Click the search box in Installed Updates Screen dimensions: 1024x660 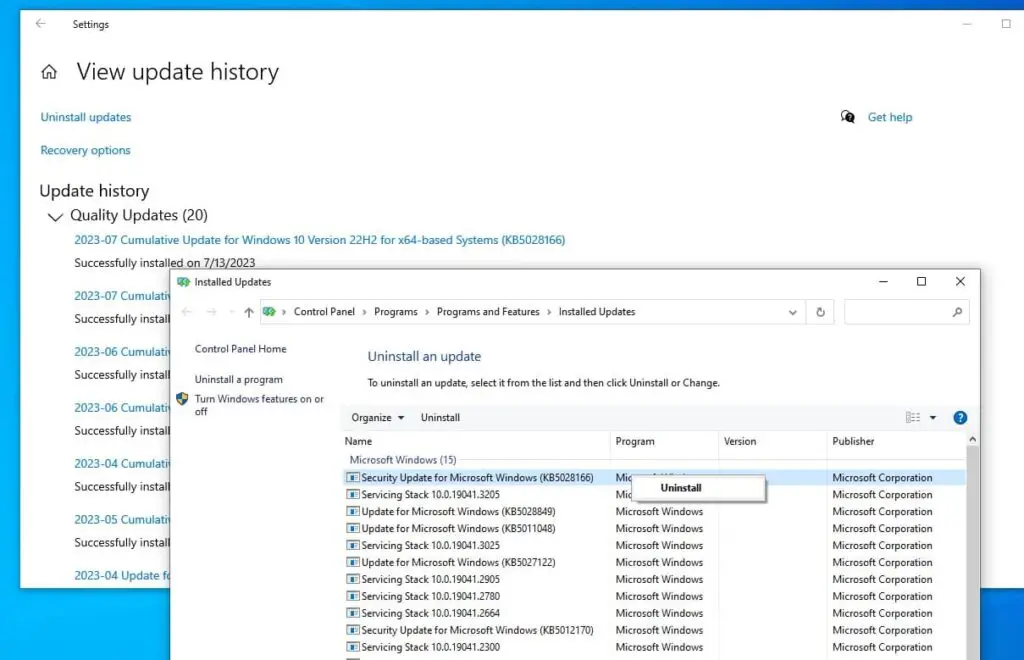pos(905,312)
